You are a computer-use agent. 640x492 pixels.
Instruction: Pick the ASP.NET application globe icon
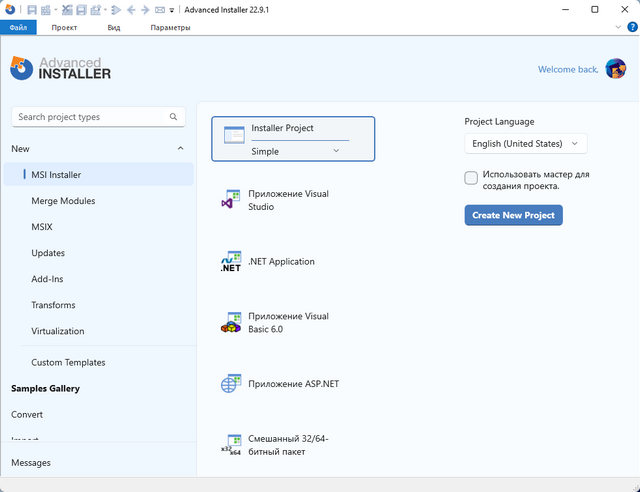[231, 384]
